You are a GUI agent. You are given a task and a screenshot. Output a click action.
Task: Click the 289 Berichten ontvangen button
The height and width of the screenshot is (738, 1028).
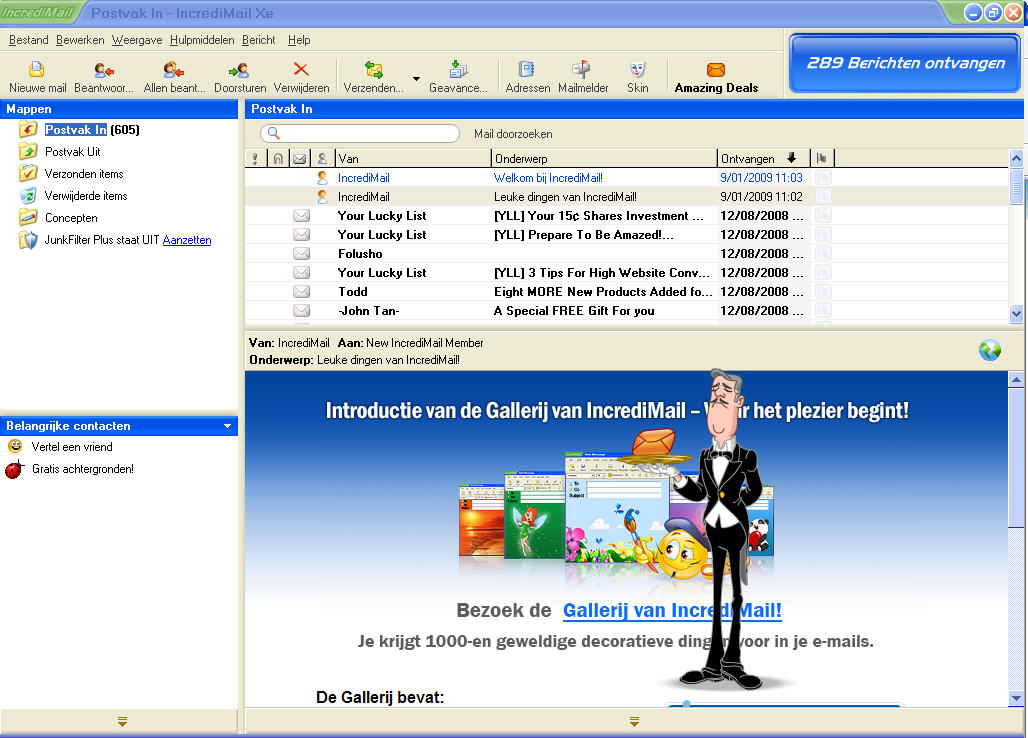(905, 63)
